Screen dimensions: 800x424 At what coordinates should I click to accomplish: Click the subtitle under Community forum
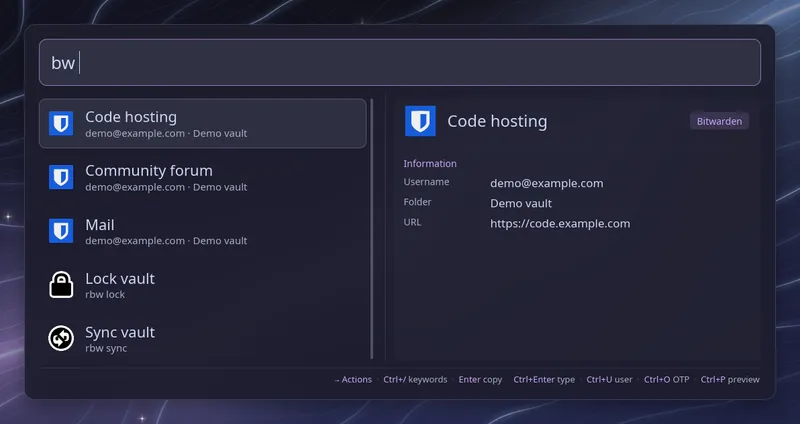pos(166,187)
